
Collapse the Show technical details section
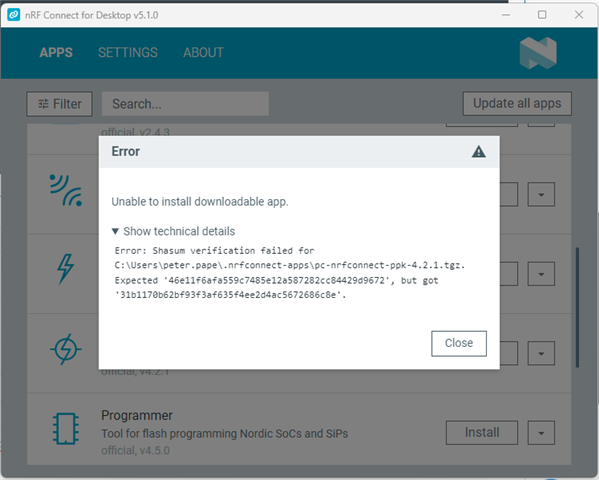173,231
